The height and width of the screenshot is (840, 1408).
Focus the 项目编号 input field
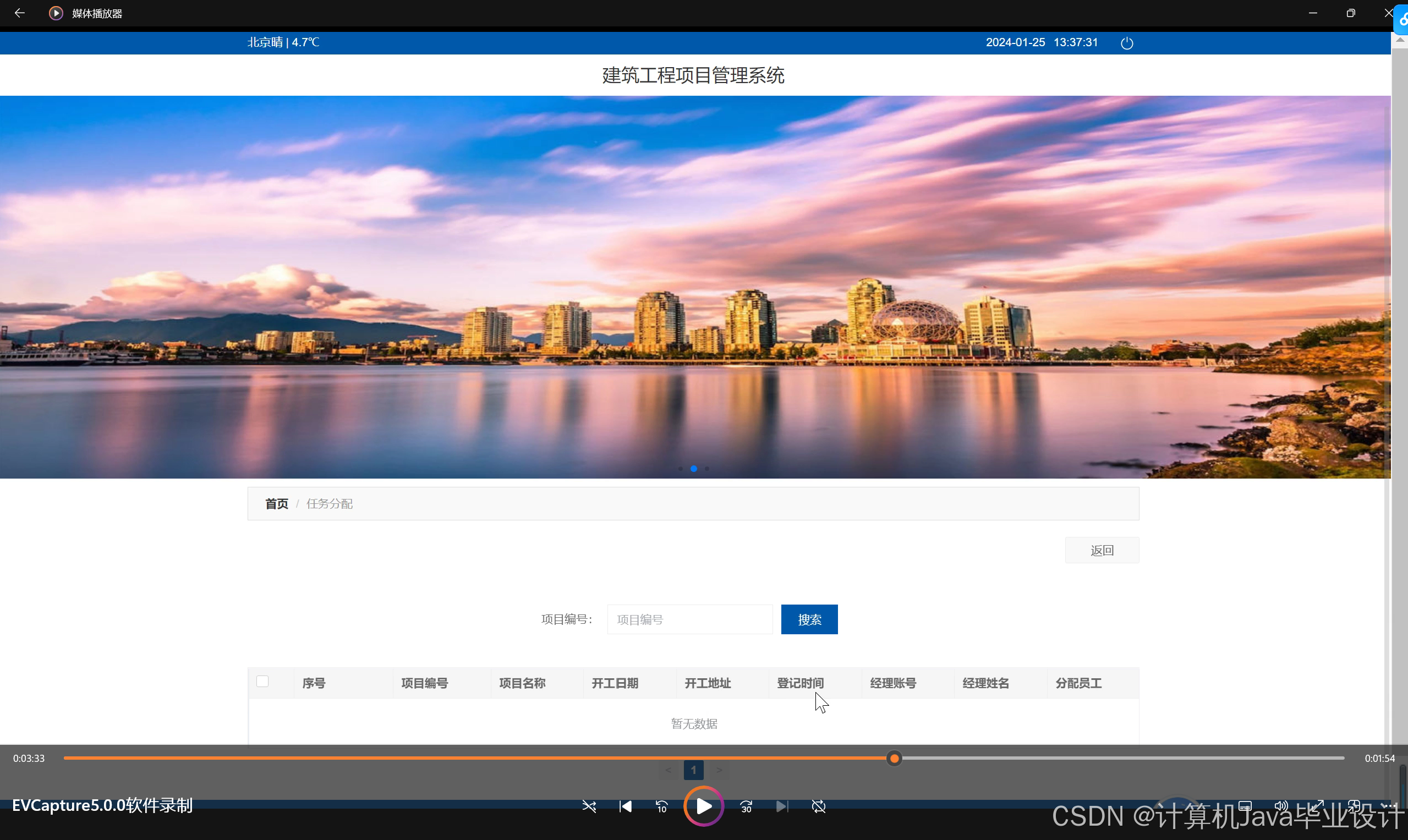689,619
